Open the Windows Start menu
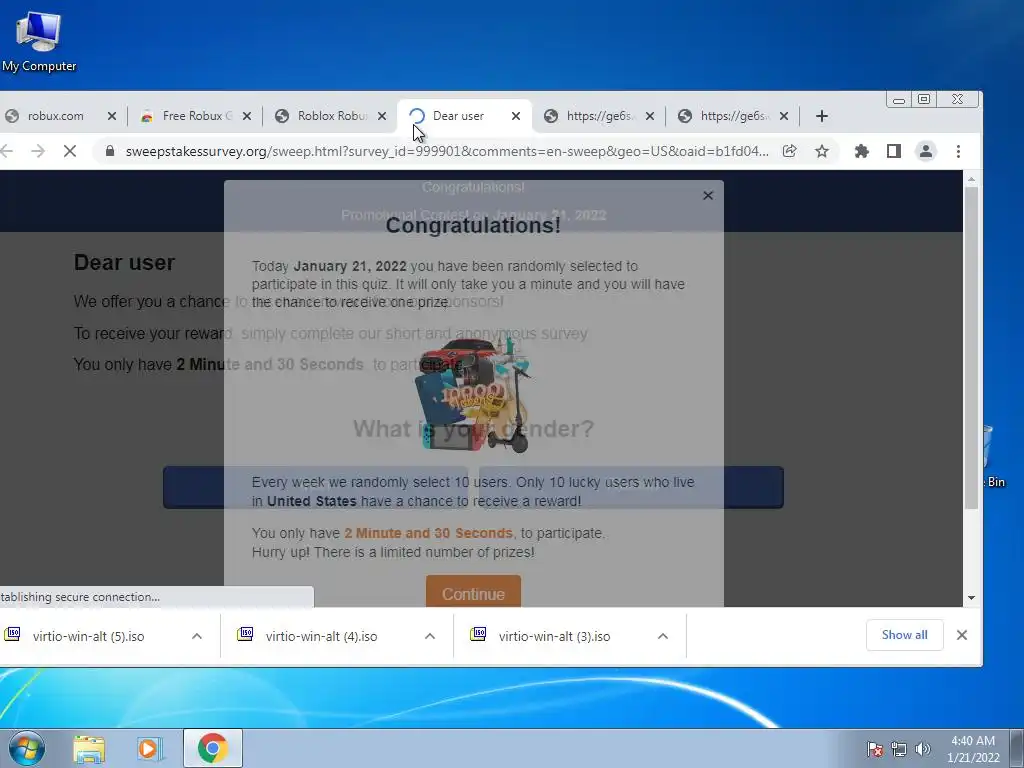 [26, 748]
